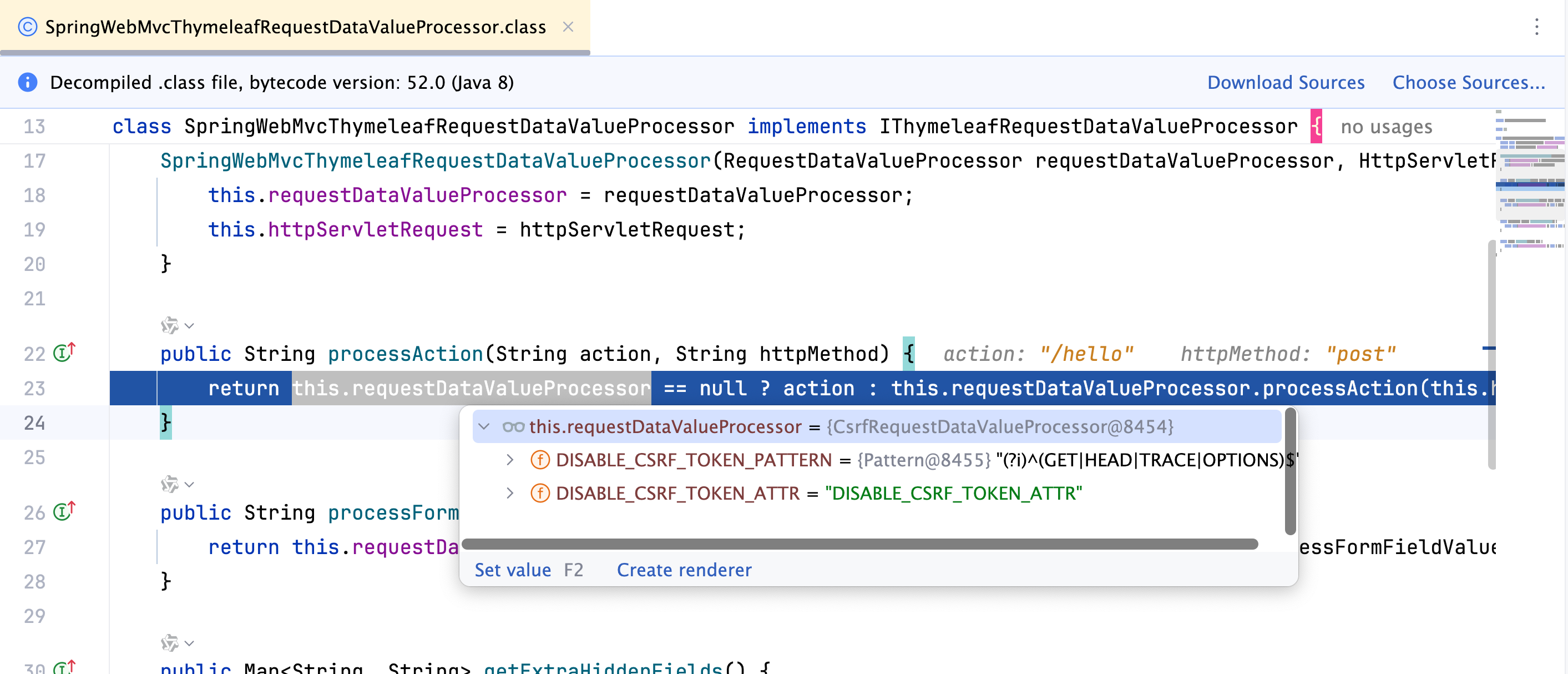Click the implements gutter icon on line 30
Viewport: 1568px width, 674px height.
[x=64, y=667]
